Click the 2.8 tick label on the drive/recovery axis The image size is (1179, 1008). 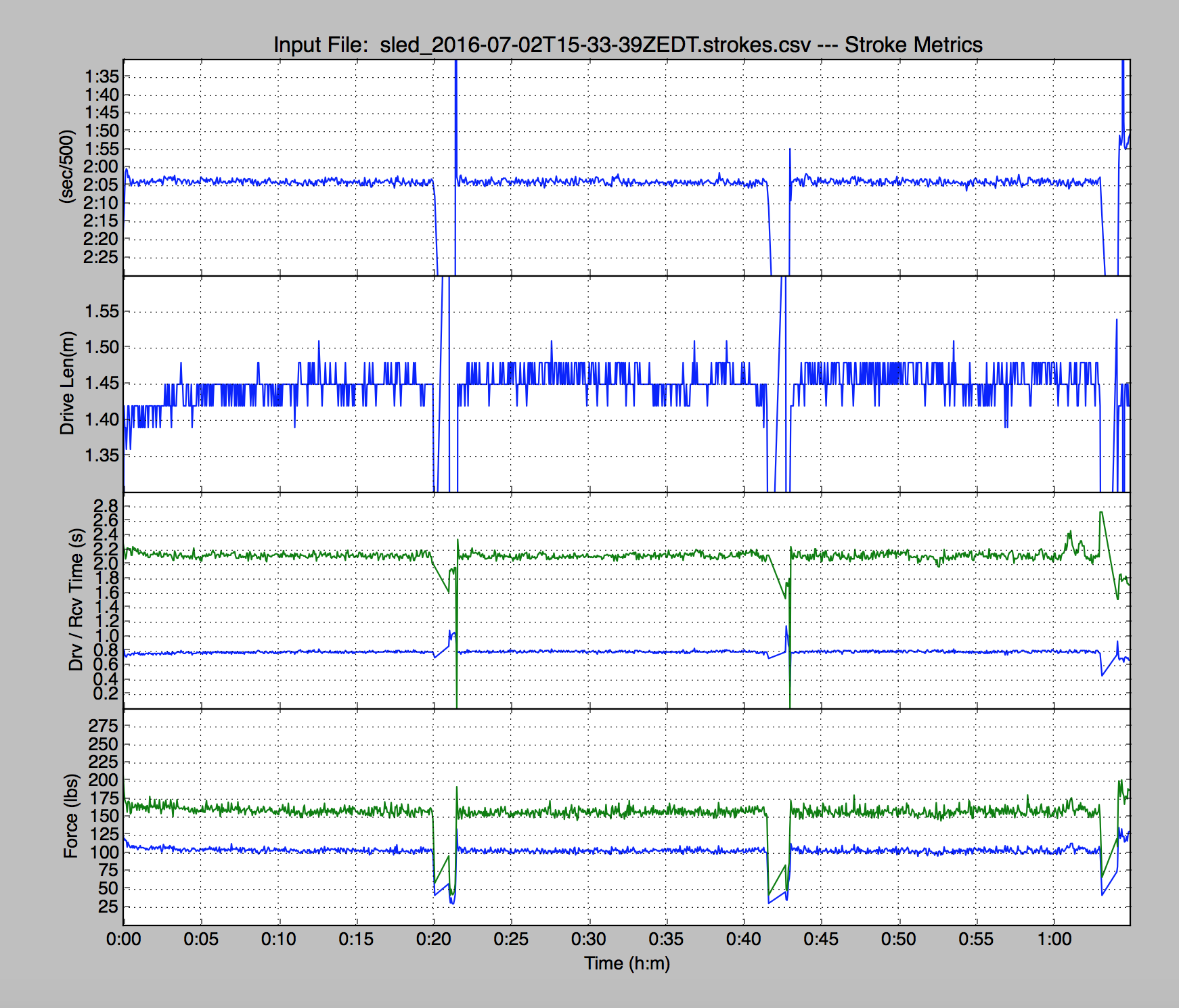pos(106,506)
